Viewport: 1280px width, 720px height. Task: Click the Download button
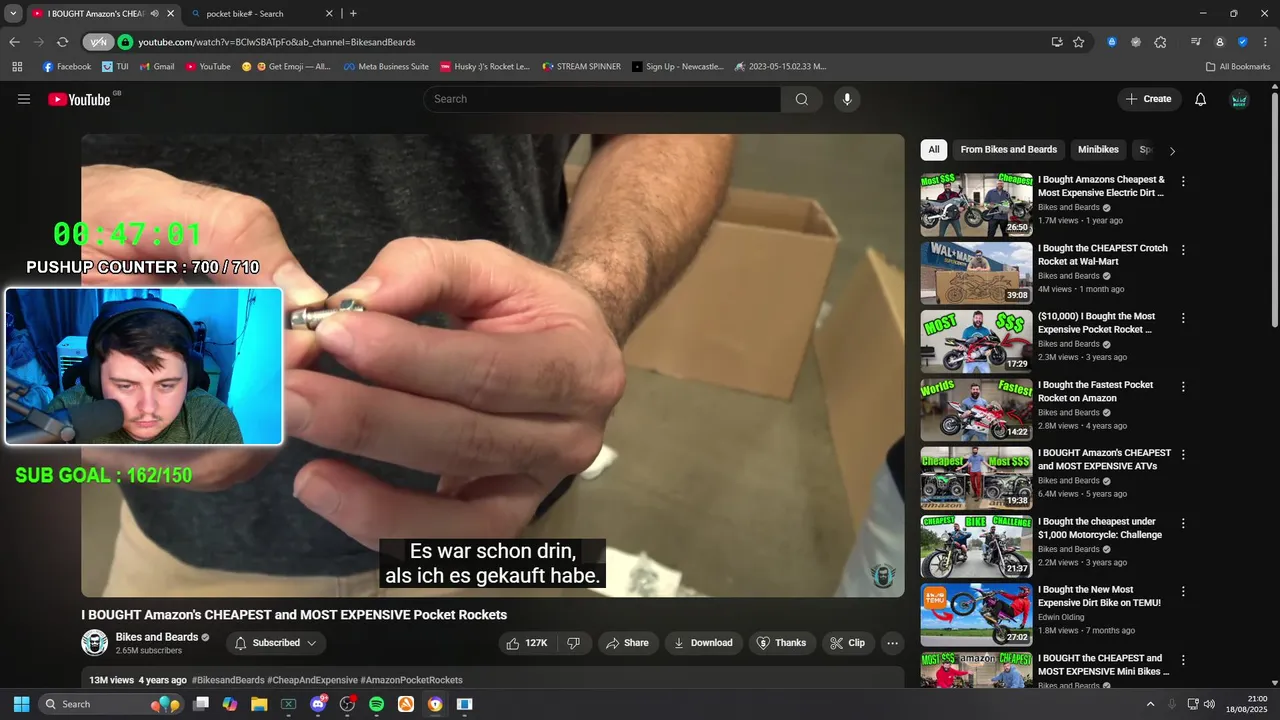coord(704,643)
